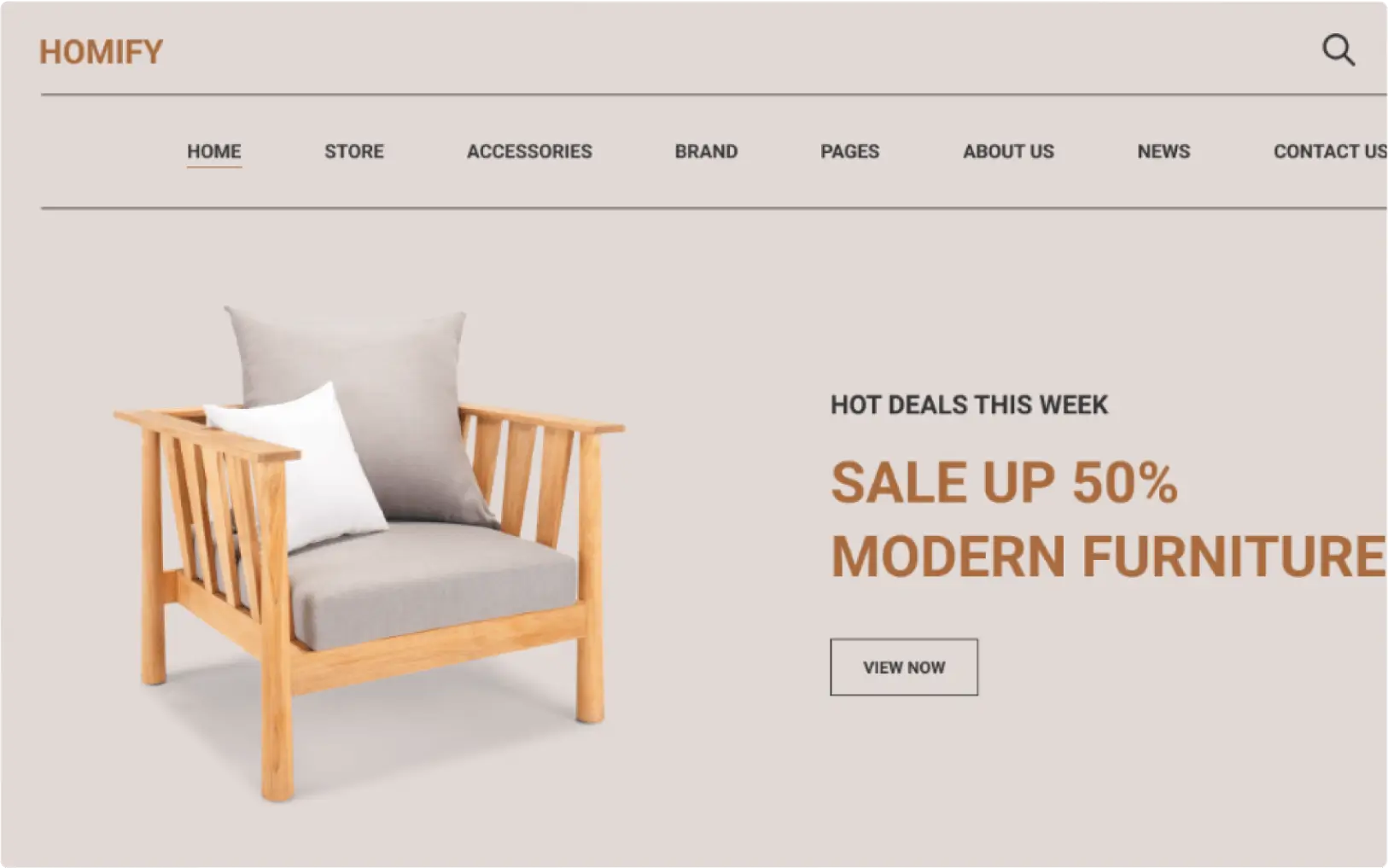Open the NEWS navigation link
The width and height of the screenshot is (1388, 868).
pyautogui.click(x=1163, y=151)
